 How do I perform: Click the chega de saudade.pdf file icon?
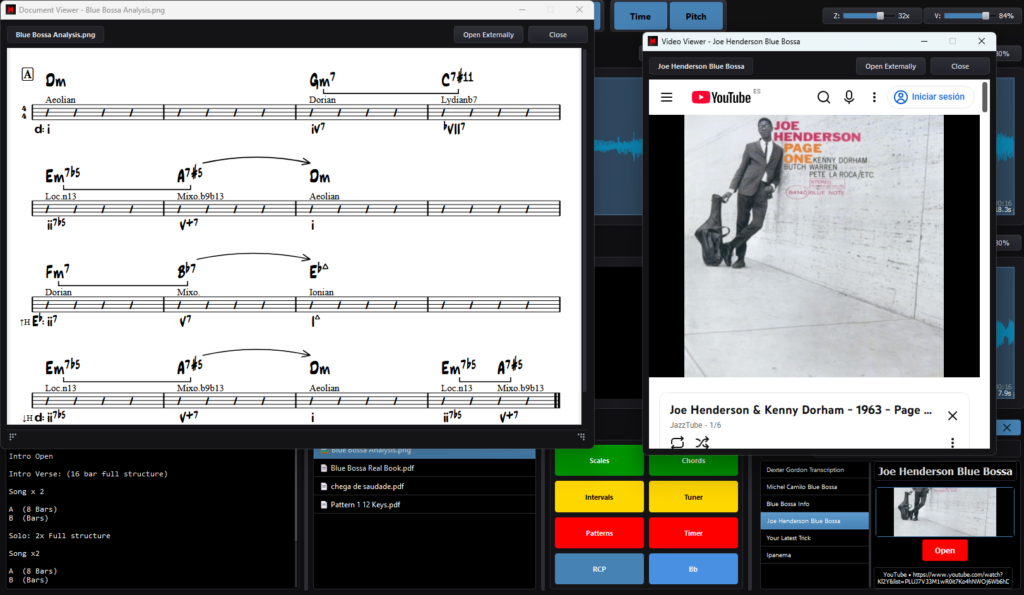coord(324,487)
